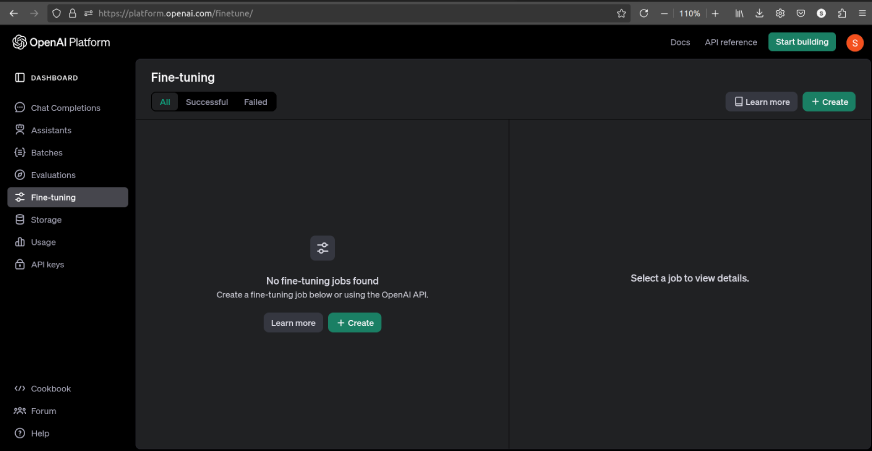Image resolution: width=872 pixels, height=451 pixels.
Task: Go back with browser back arrow
Action: coord(14,13)
